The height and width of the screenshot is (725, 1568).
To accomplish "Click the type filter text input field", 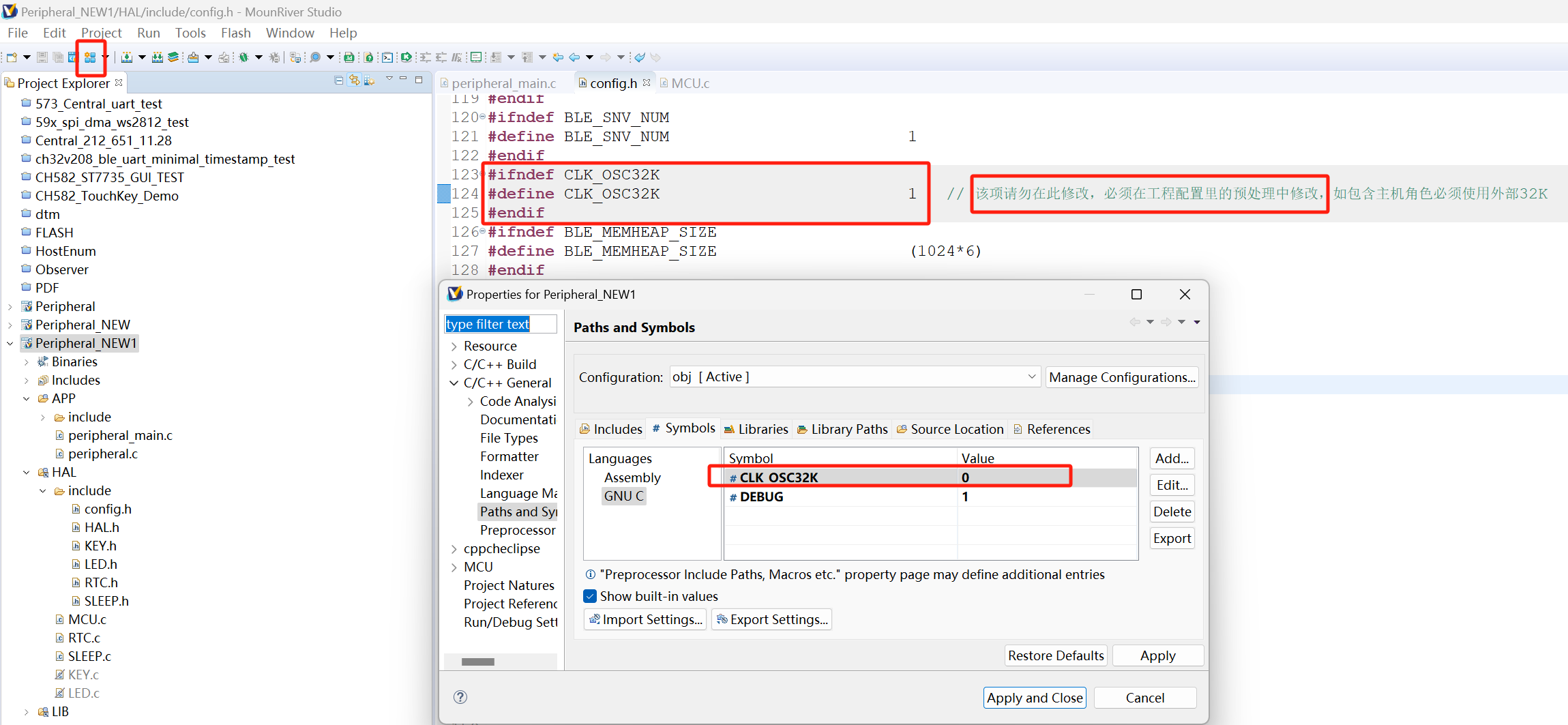I will click(x=500, y=324).
